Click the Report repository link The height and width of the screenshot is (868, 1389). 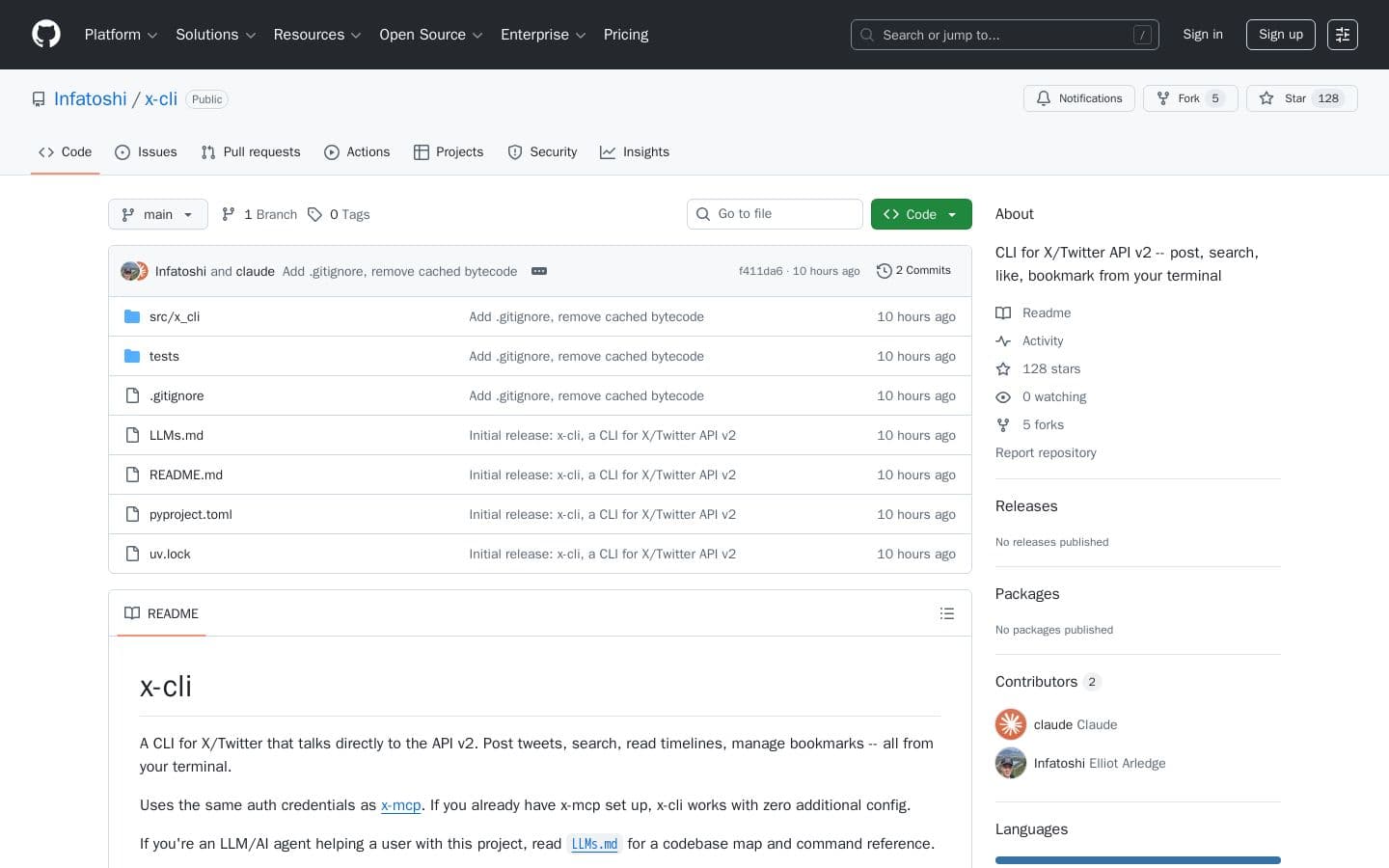[1046, 452]
